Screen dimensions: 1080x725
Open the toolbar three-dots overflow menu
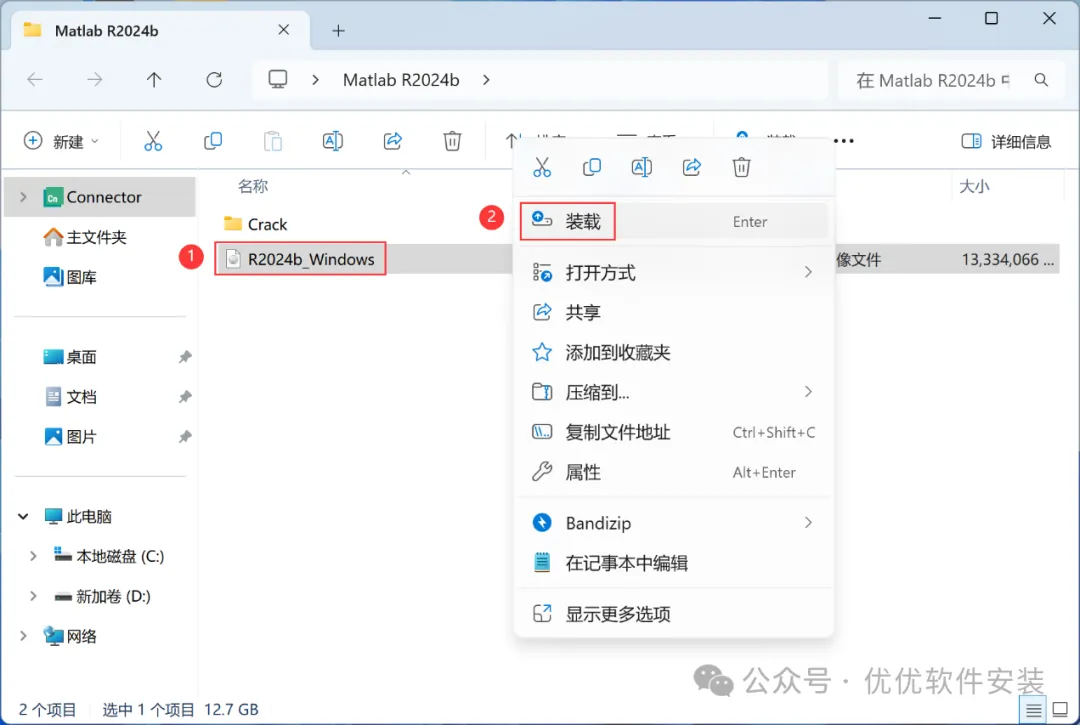(x=844, y=141)
